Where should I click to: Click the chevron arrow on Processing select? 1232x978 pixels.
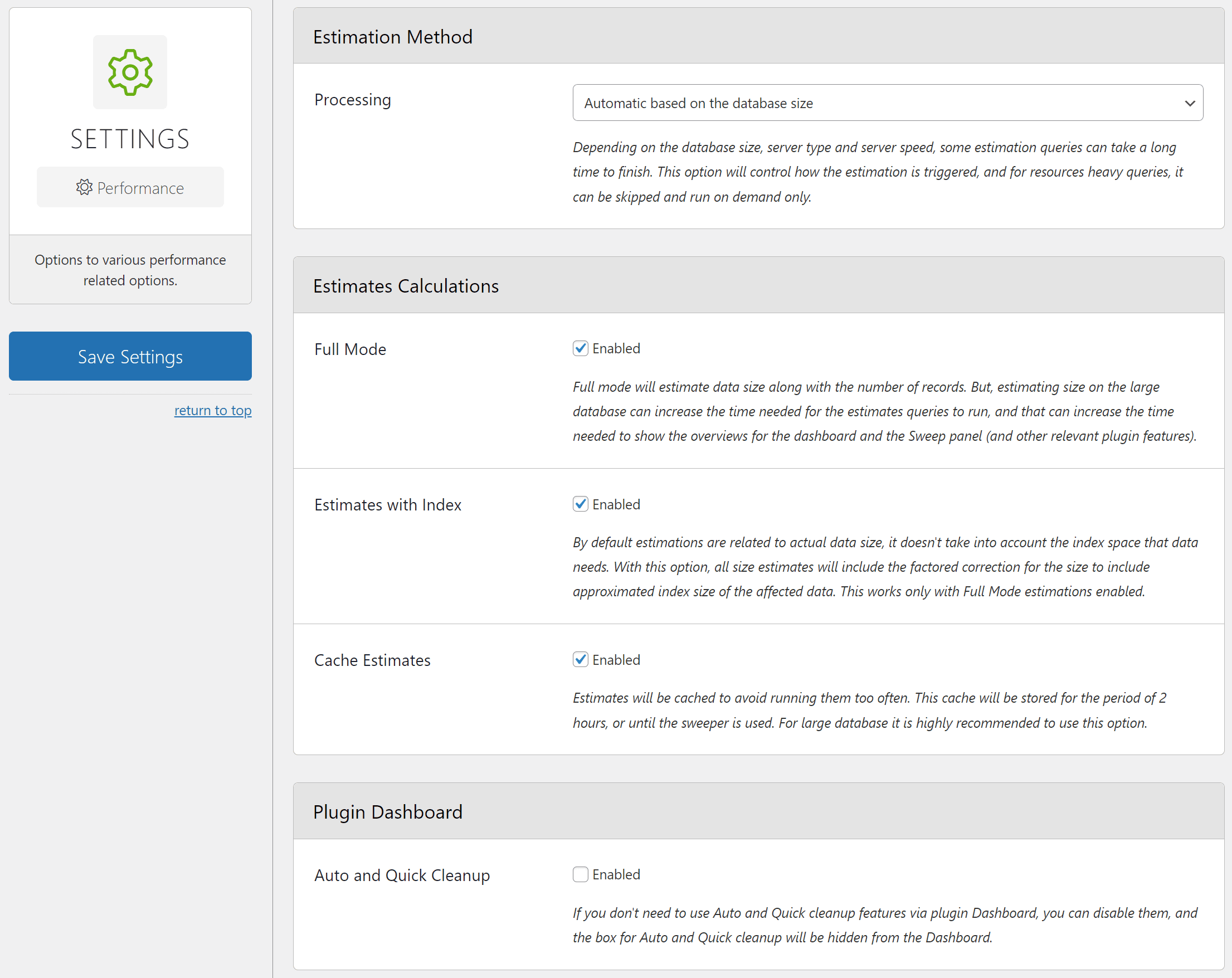(1190, 104)
